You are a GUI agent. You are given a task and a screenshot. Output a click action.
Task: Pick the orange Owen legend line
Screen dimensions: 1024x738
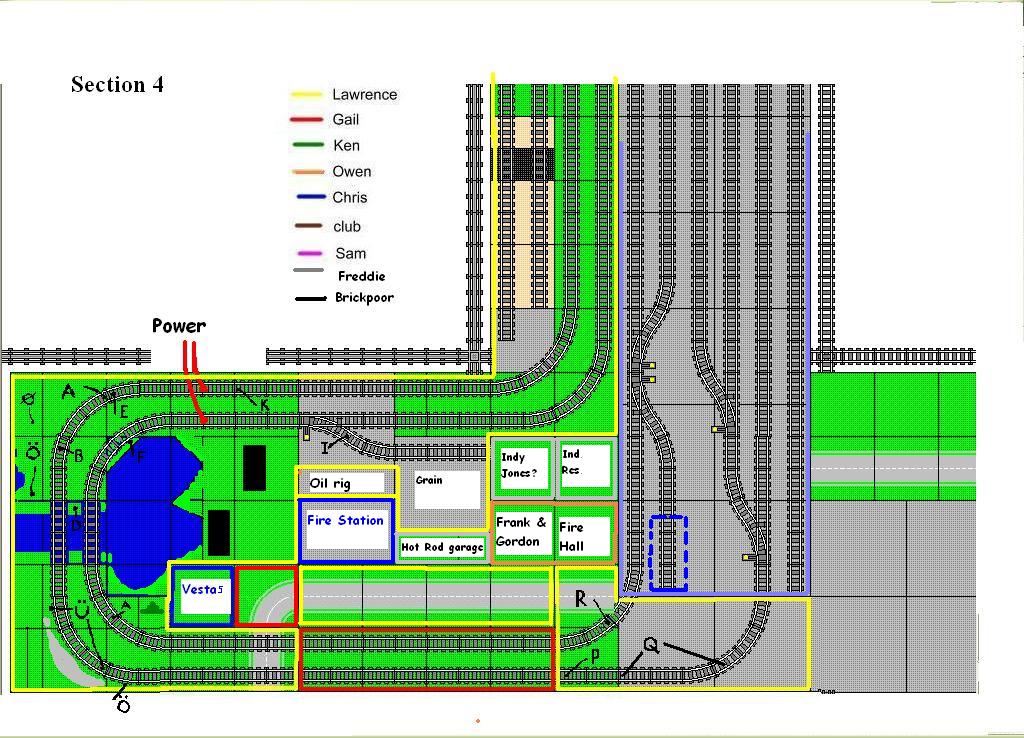point(306,172)
